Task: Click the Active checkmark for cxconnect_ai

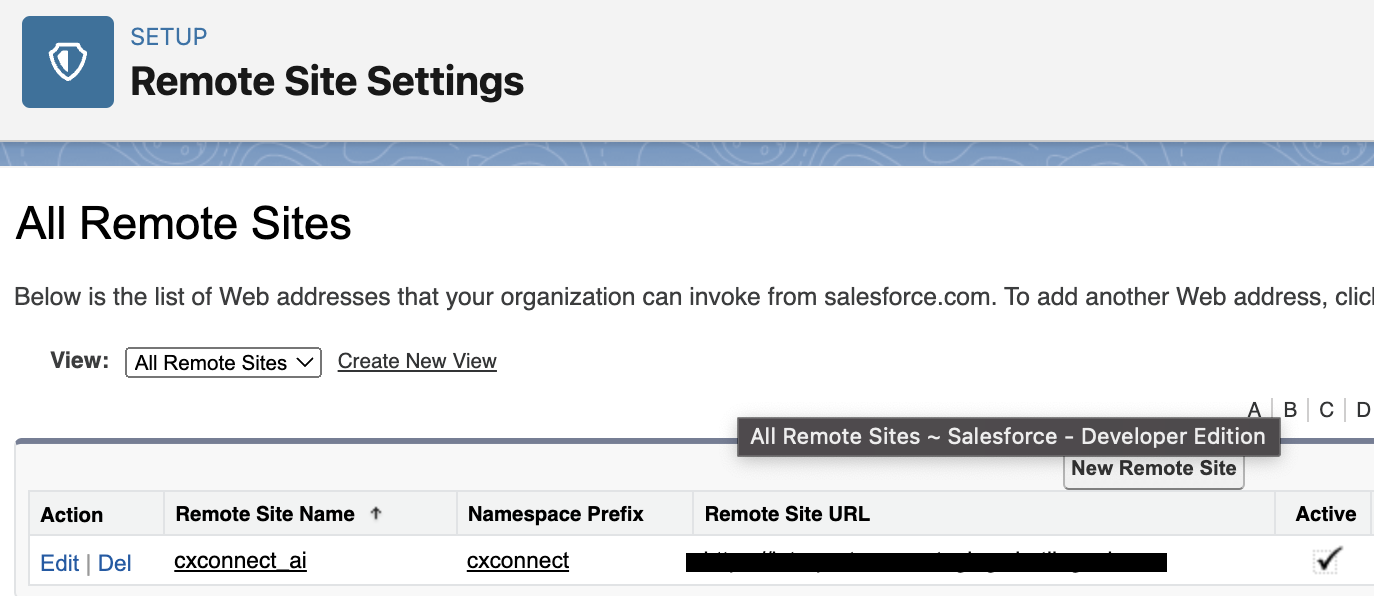Action: [x=1326, y=561]
